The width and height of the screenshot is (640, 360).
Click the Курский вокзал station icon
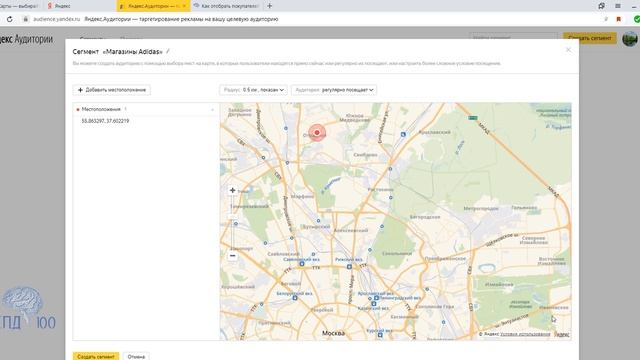pos(380,335)
